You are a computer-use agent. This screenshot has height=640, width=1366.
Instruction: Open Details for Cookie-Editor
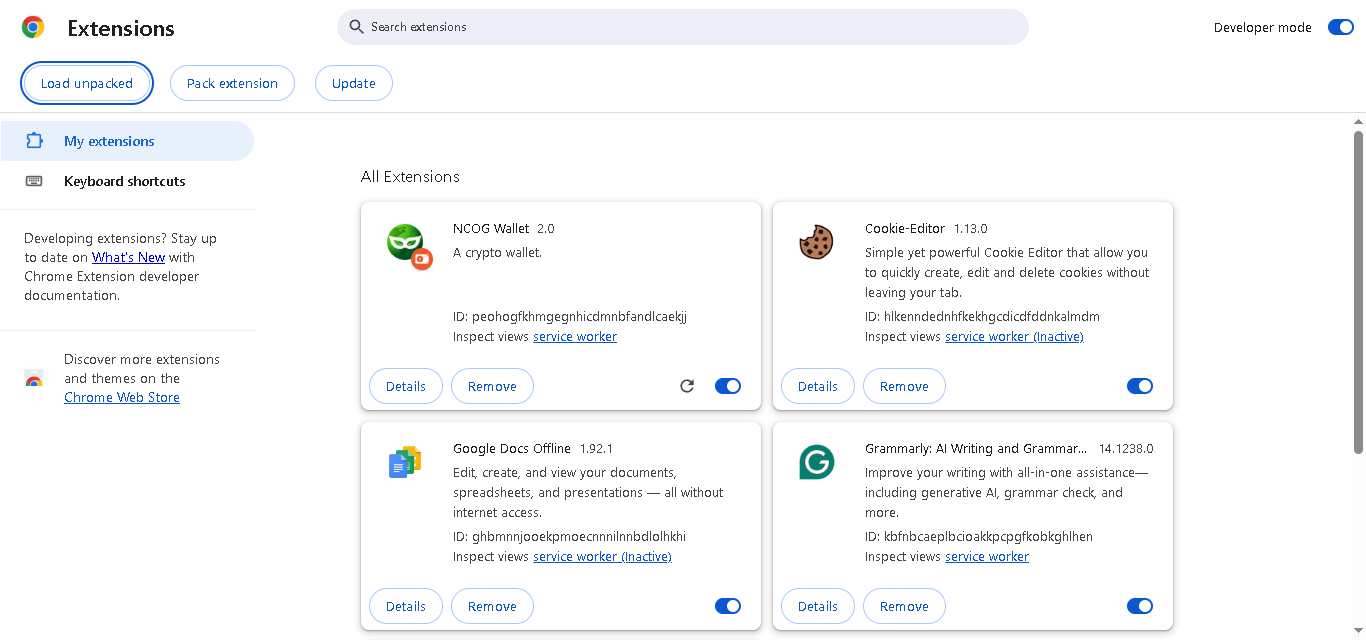click(818, 386)
